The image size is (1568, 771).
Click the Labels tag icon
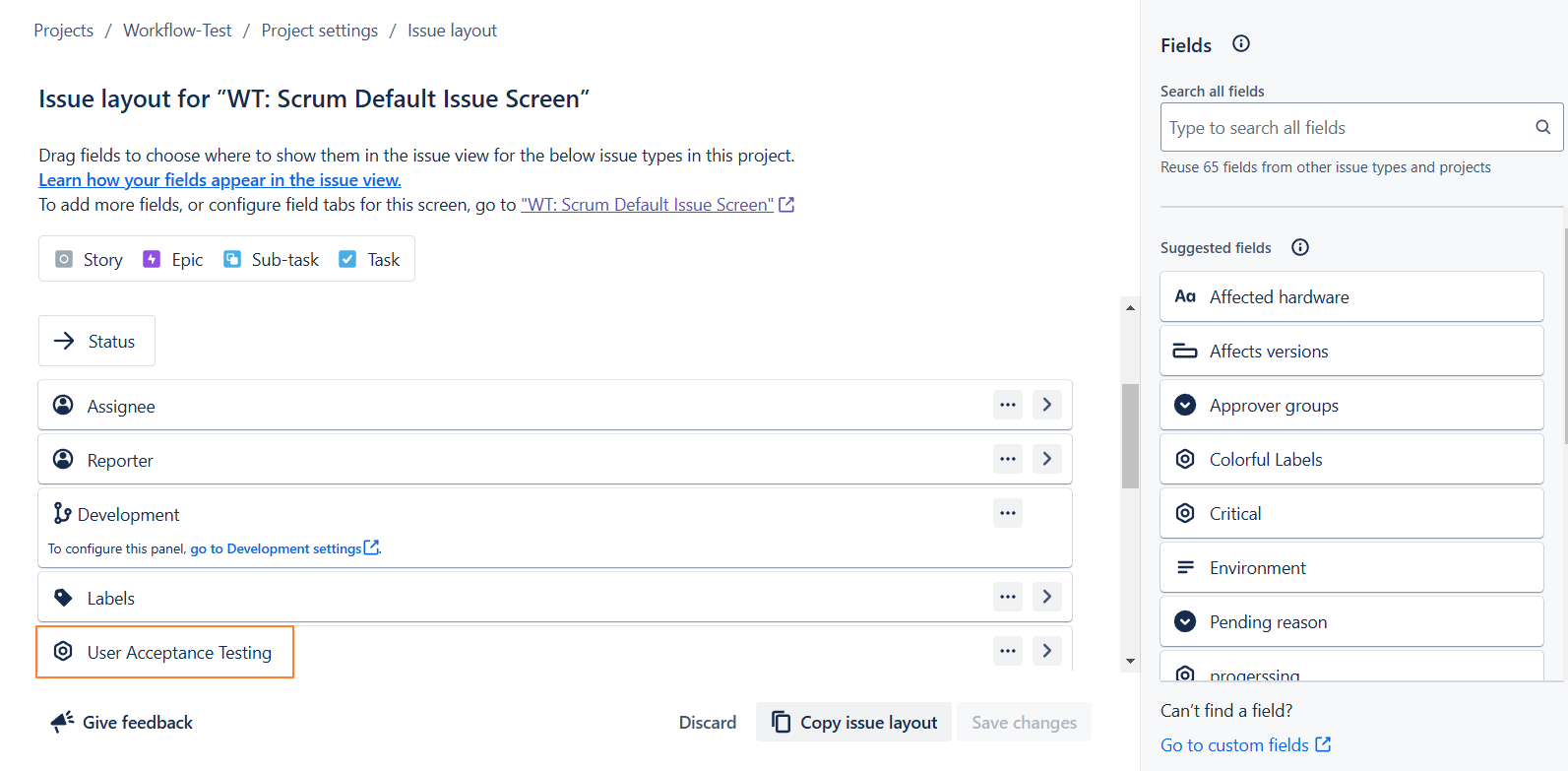pos(63,598)
